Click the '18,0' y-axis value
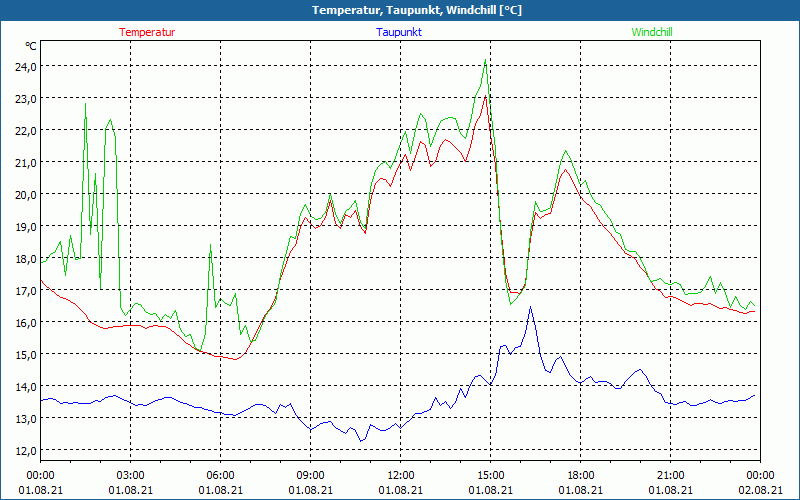 (x=26, y=259)
